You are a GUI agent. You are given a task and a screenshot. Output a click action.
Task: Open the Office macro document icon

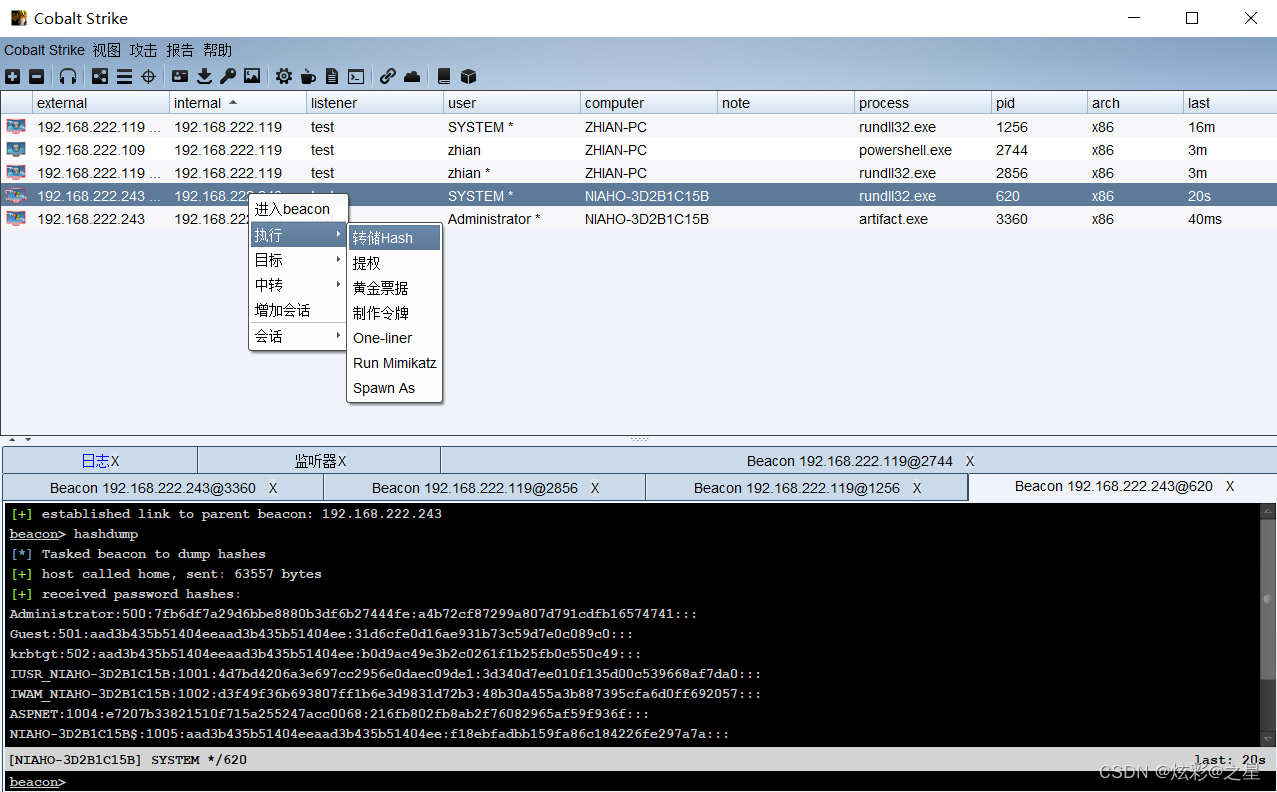click(x=332, y=76)
